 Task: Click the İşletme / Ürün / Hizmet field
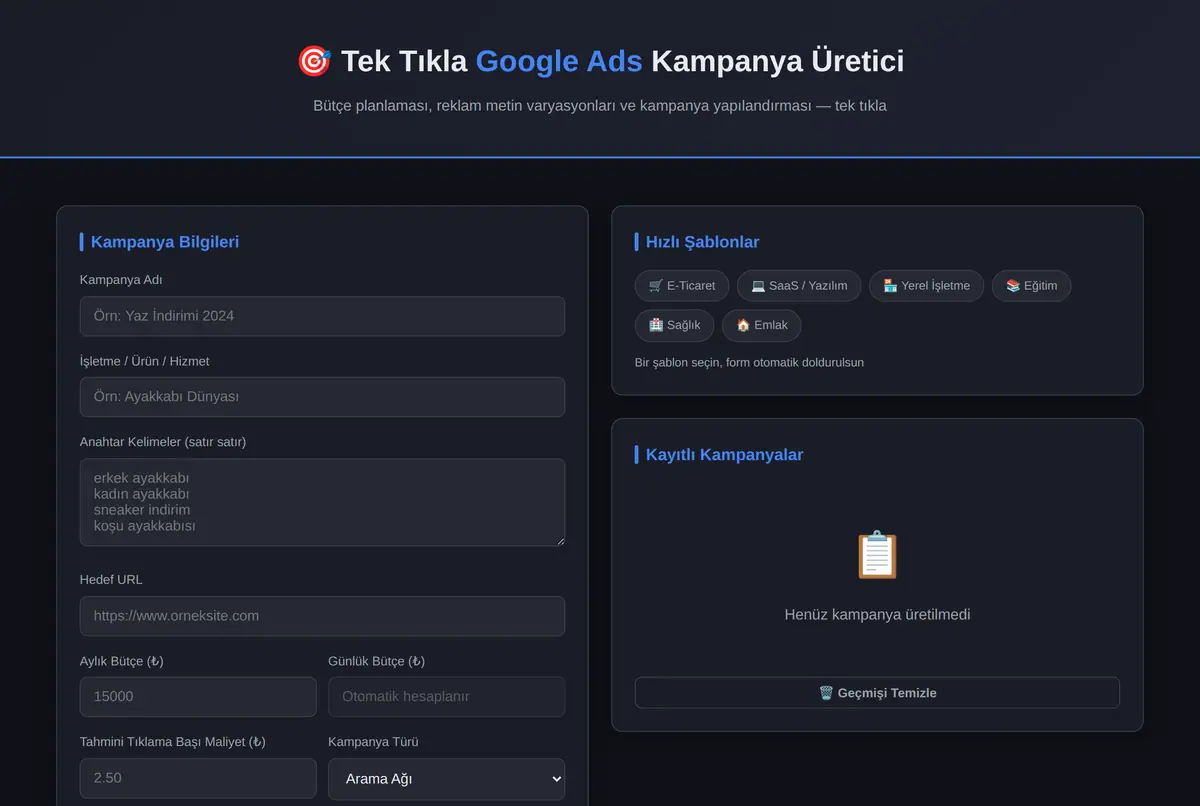pos(322,397)
